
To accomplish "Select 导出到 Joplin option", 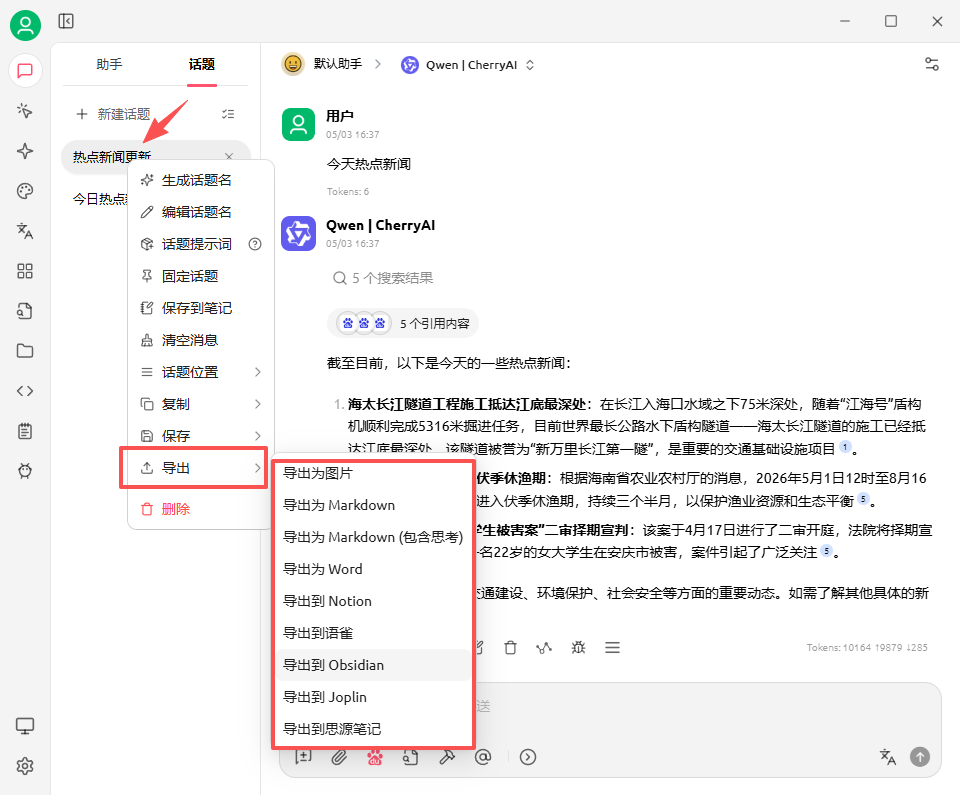I will click(373, 697).
